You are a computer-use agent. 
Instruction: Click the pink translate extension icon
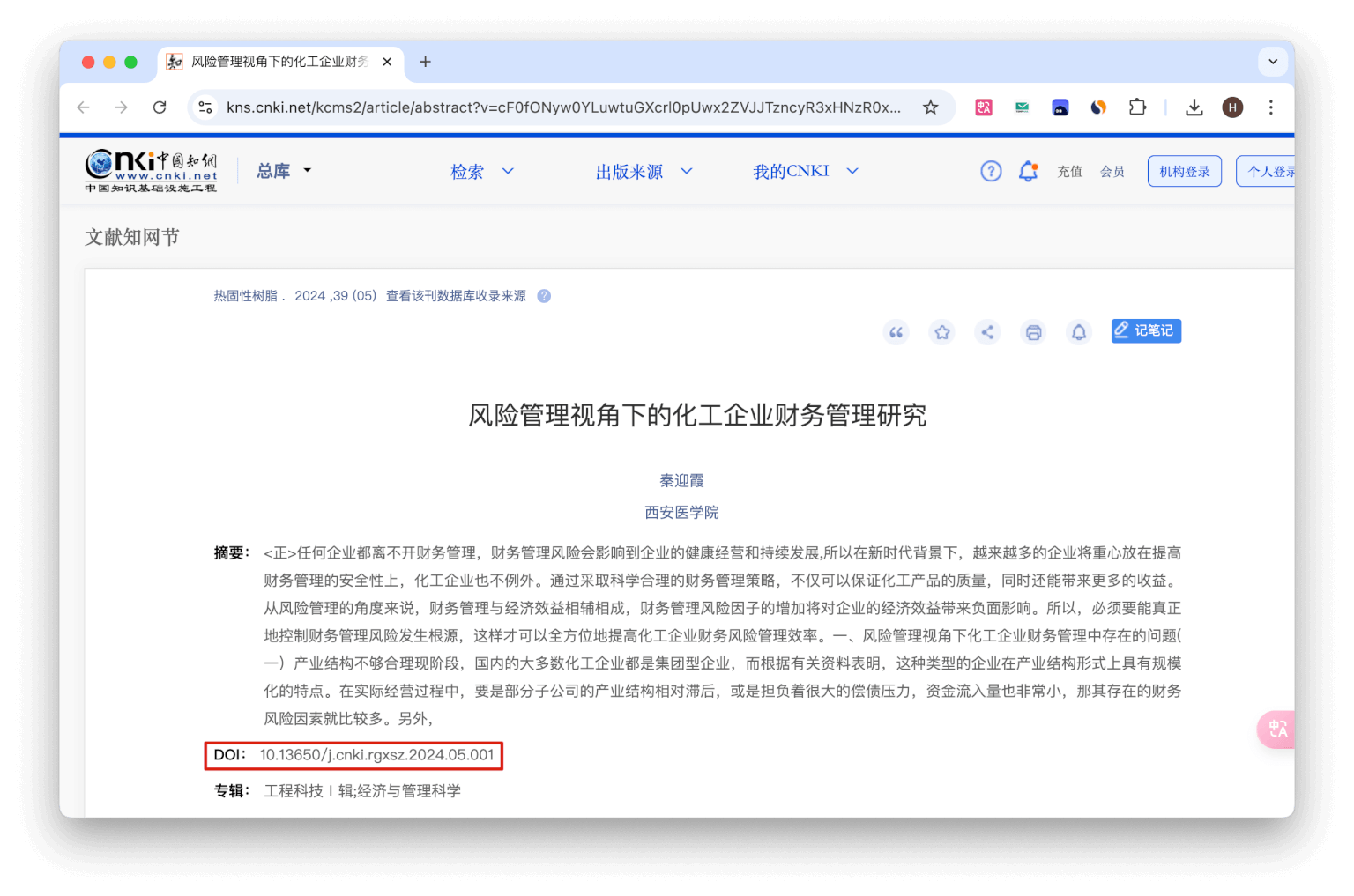tap(984, 107)
